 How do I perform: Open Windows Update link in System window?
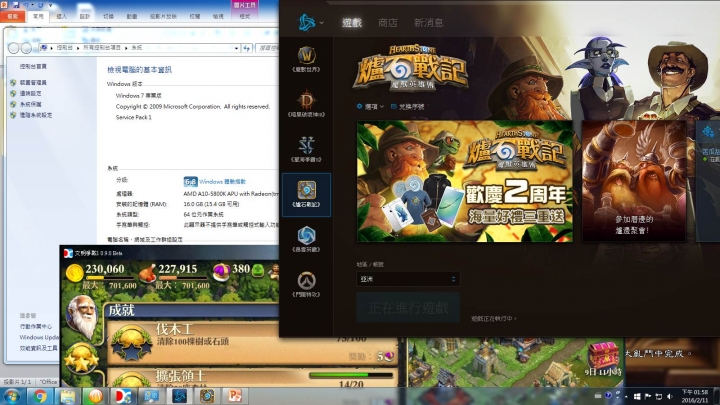[39, 338]
